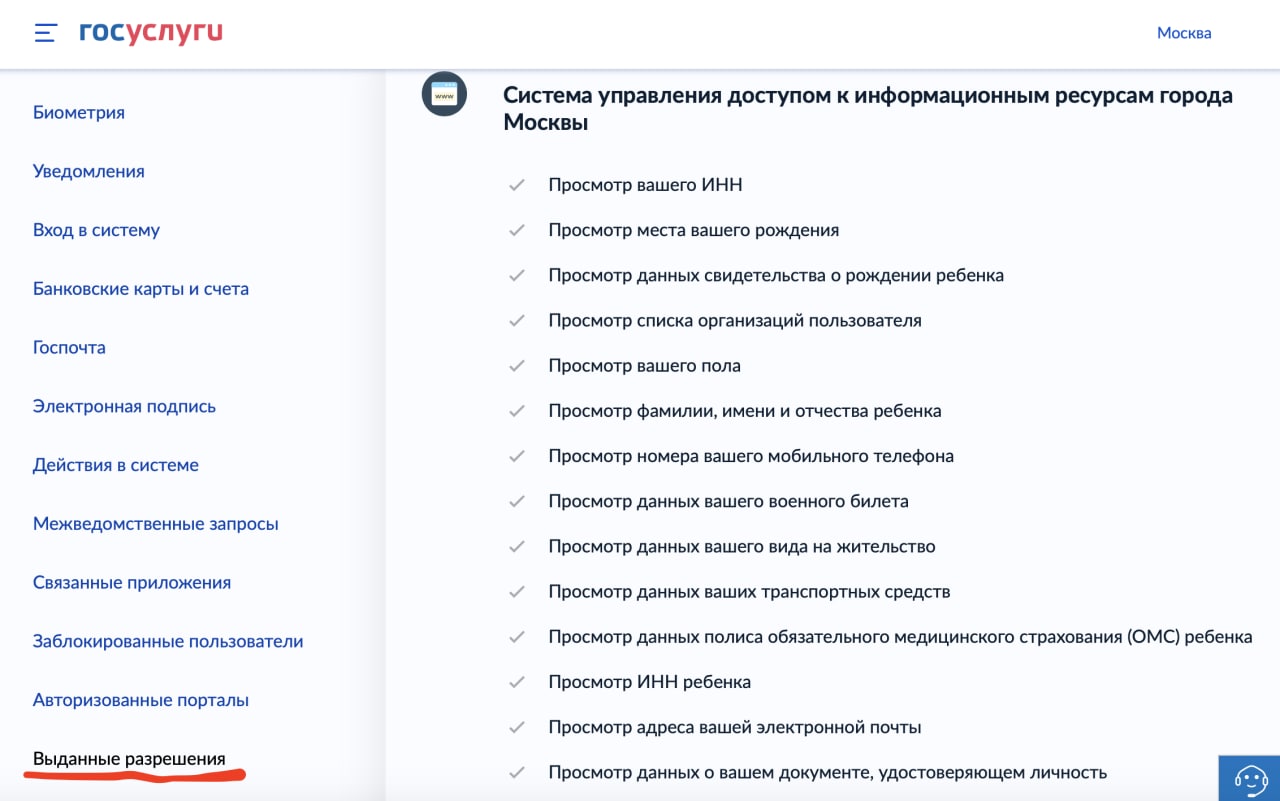
Task: Click the Госуслуги logo
Action: click(151, 32)
